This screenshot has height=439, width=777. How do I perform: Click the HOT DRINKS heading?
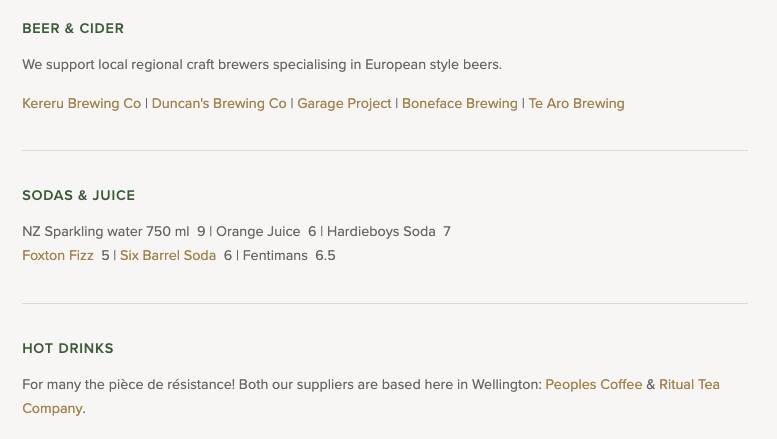tap(68, 348)
